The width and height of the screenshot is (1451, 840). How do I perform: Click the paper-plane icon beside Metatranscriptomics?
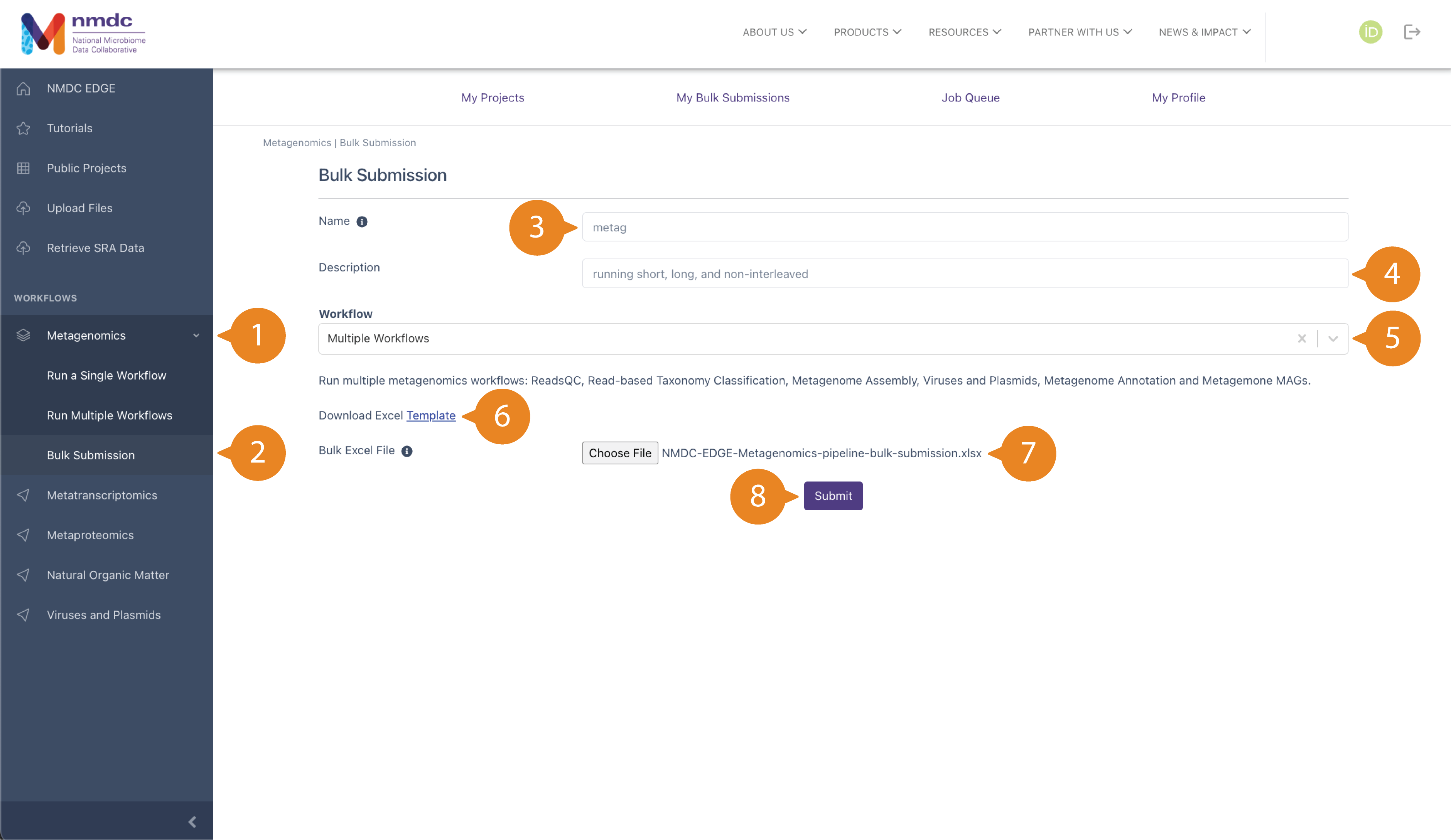(x=23, y=495)
